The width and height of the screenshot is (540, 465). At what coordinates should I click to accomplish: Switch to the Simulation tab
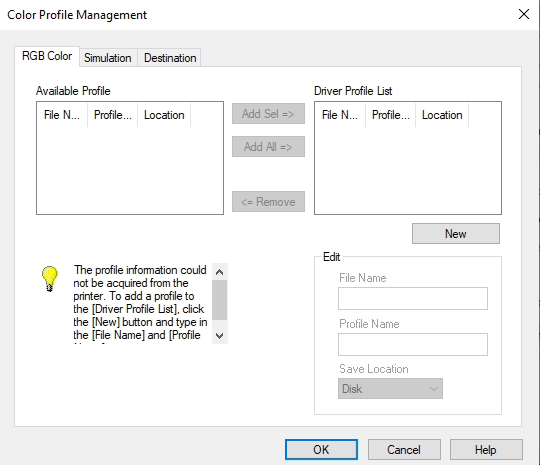tap(108, 58)
